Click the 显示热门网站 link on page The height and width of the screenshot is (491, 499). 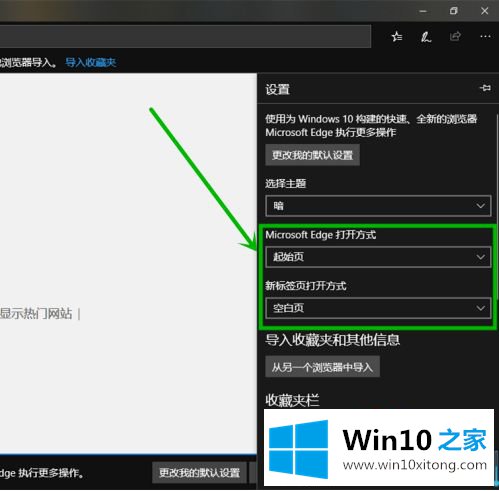[36, 314]
